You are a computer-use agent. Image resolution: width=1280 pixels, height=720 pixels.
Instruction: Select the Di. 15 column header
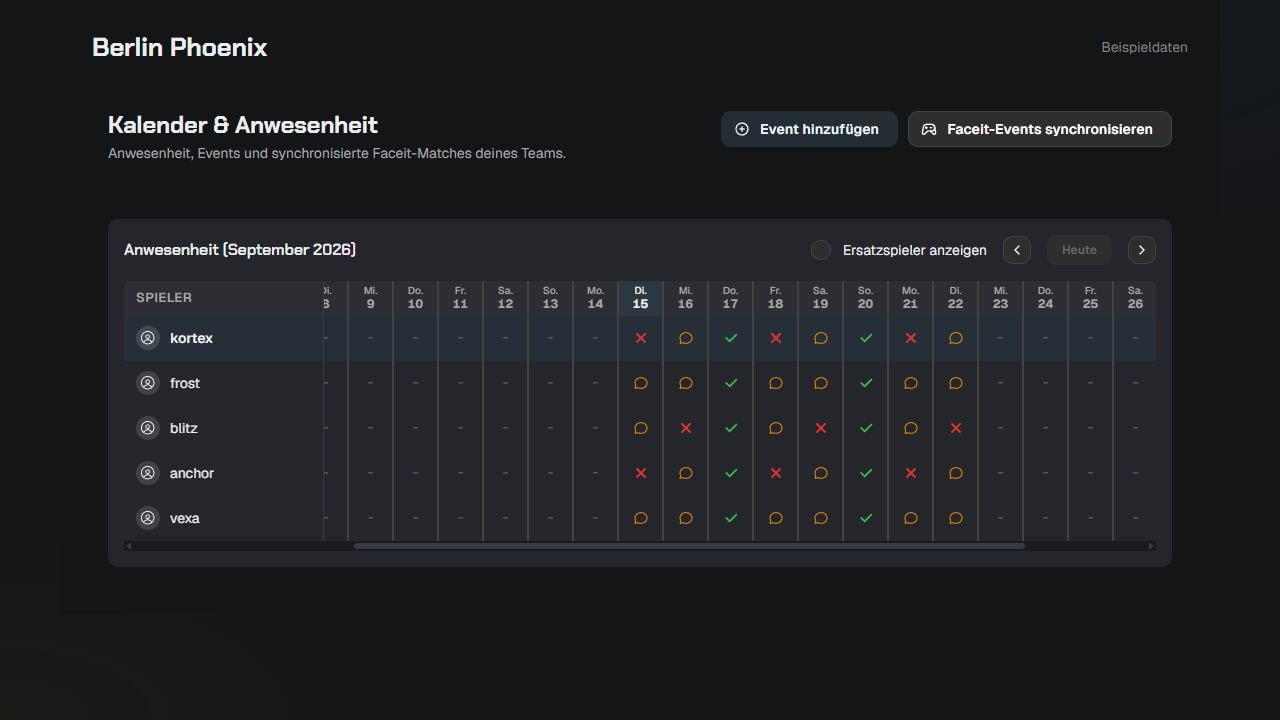coord(640,298)
